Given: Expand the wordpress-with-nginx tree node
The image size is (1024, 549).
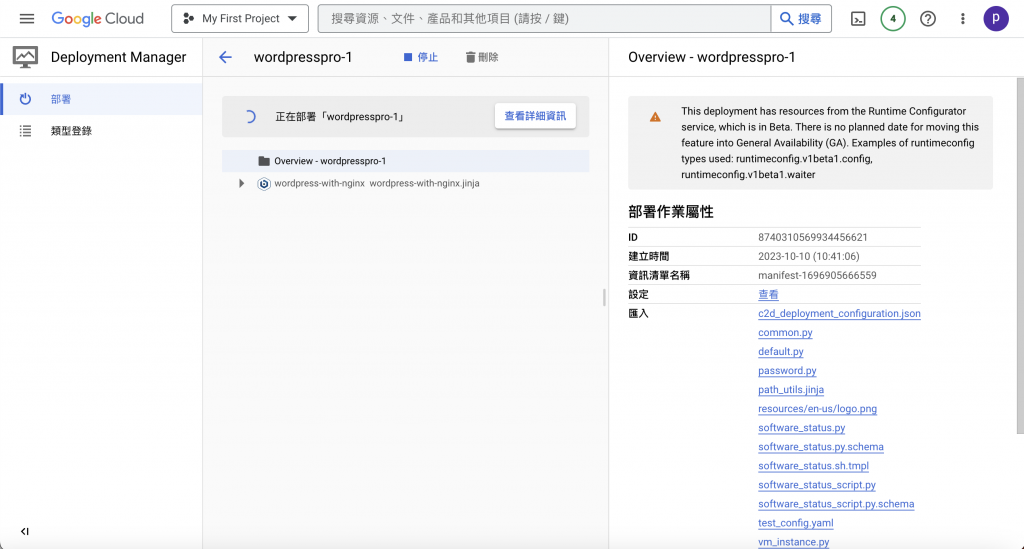Looking at the screenshot, I should coord(242,183).
